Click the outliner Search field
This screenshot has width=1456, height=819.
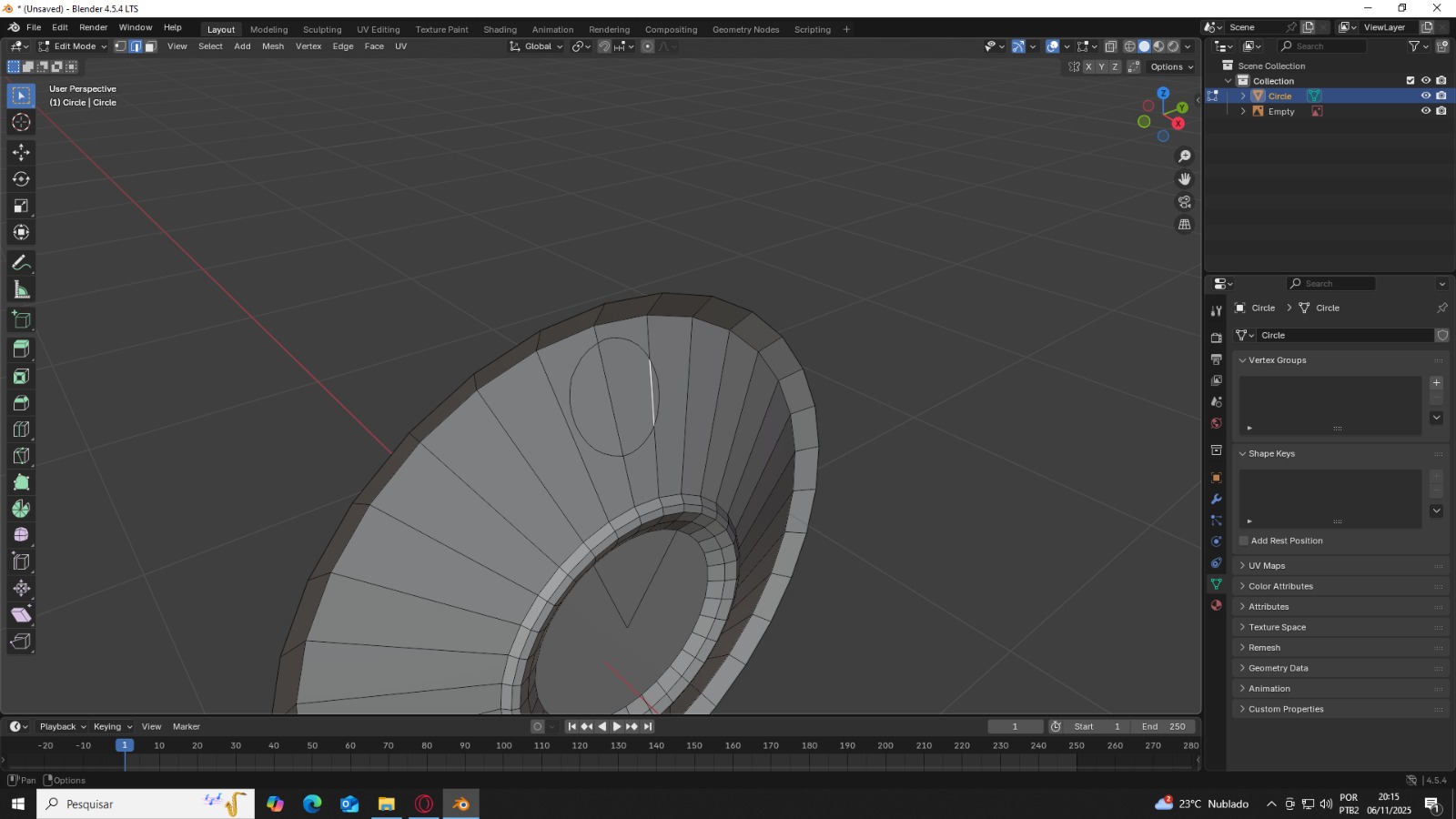1321,46
